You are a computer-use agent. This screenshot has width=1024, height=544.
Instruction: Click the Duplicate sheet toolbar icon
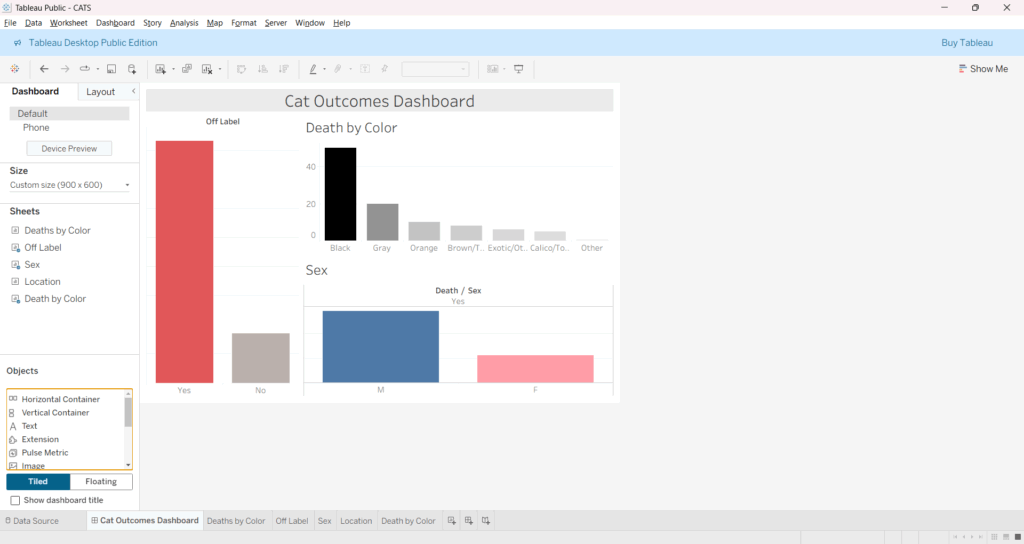[187, 69]
